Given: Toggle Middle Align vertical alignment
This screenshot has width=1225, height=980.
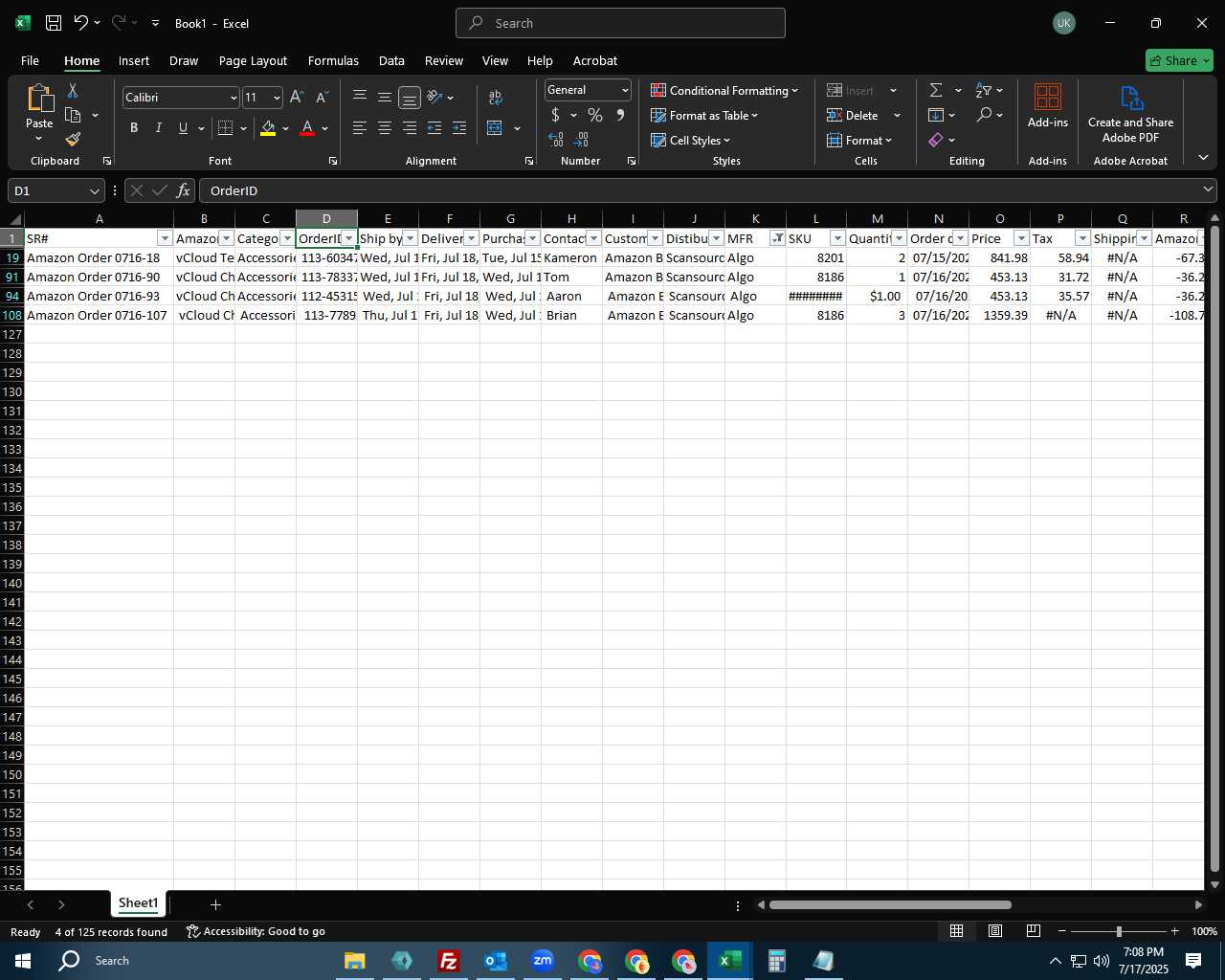Looking at the screenshot, I should coord(385,97).
